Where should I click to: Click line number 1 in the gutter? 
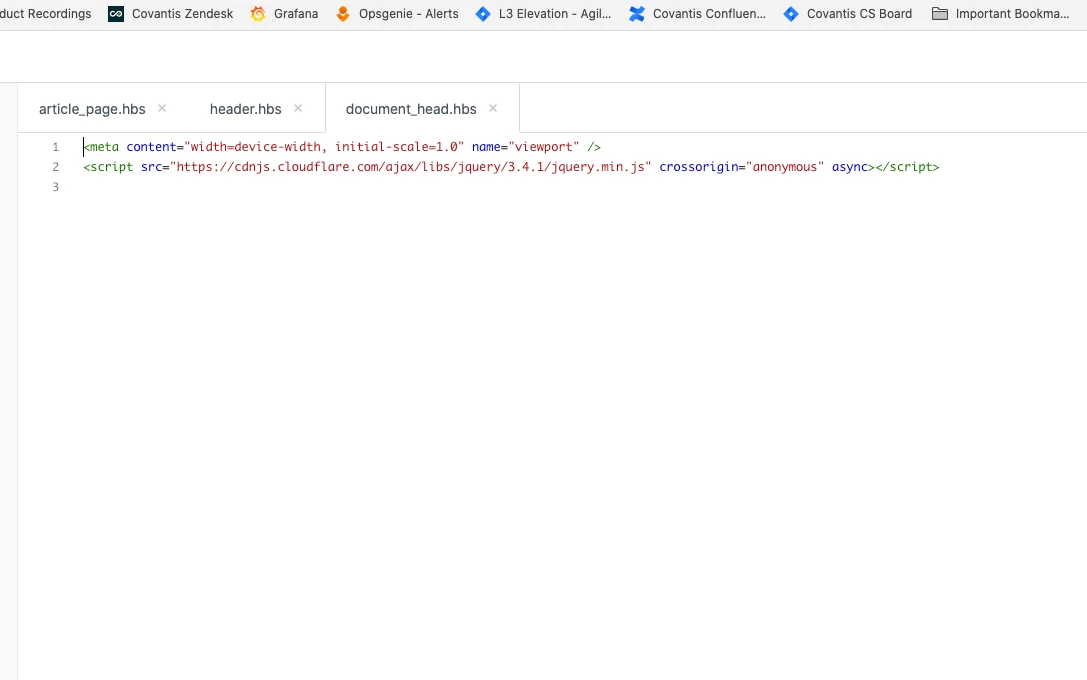tap(55, 147)
